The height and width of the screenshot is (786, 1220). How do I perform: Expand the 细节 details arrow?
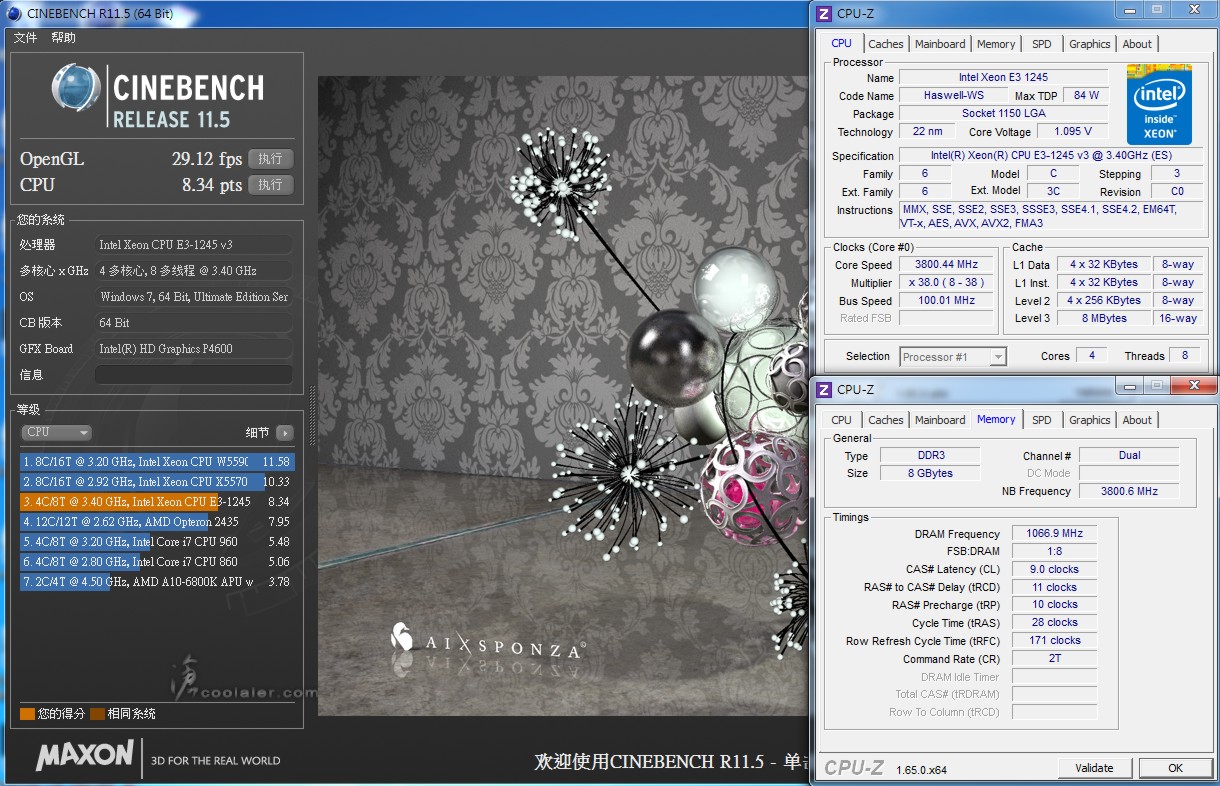tap(285, 433)
